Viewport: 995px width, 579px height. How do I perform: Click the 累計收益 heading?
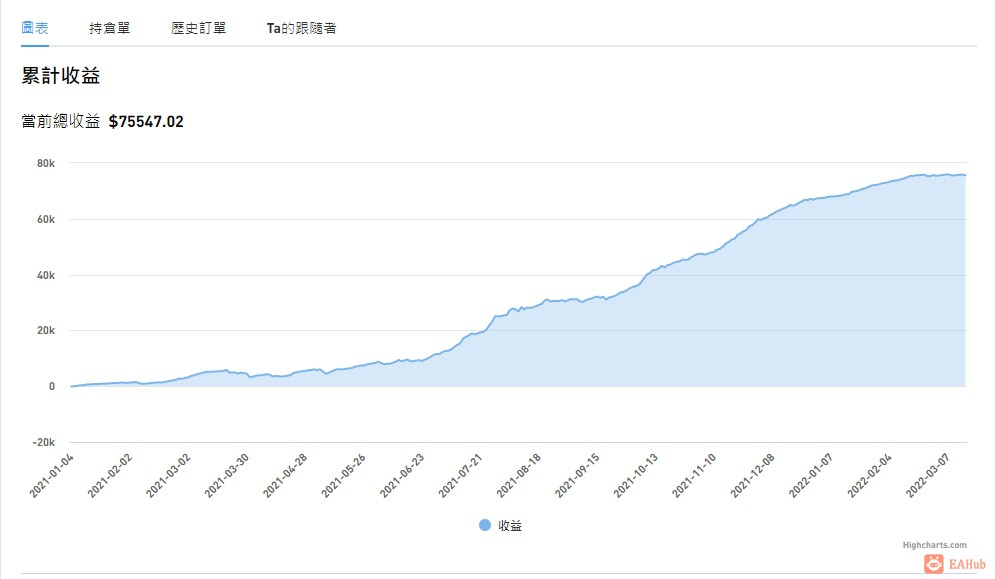pos(61,76)
